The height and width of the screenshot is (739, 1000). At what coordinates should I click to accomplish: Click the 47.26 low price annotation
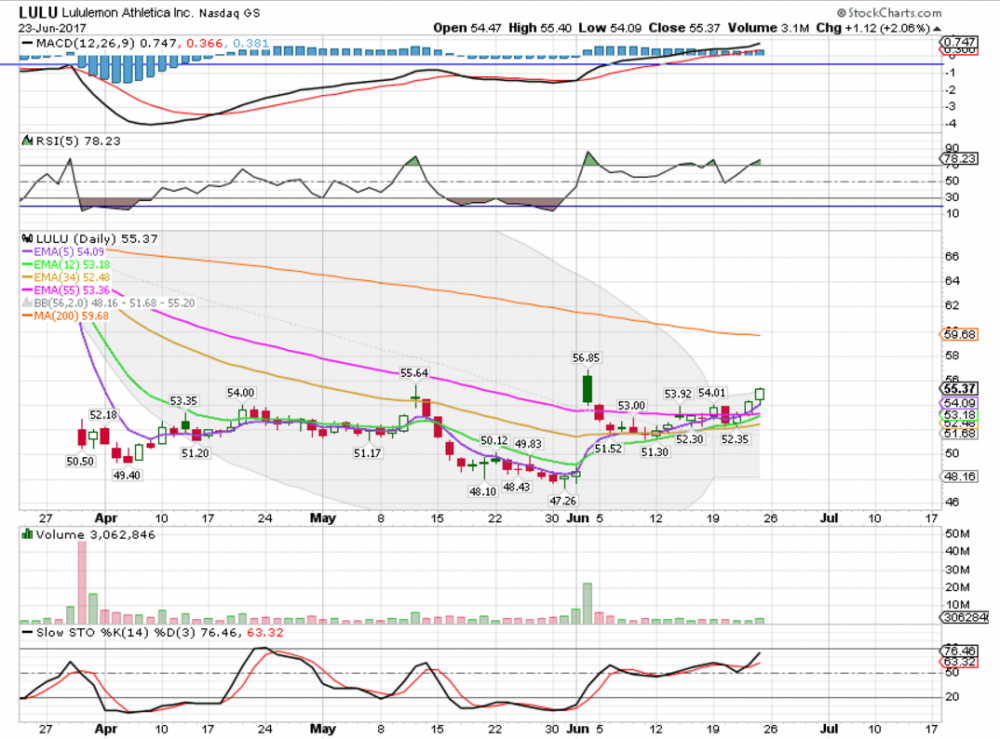point(568,500)
